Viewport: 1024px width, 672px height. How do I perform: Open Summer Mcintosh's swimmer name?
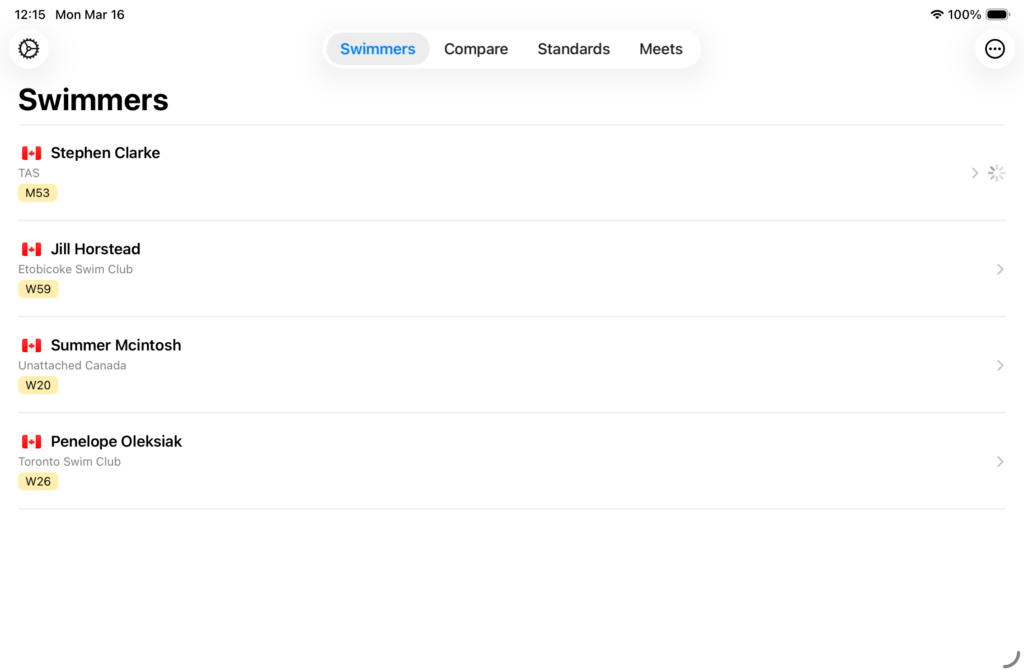coord(116,345)
